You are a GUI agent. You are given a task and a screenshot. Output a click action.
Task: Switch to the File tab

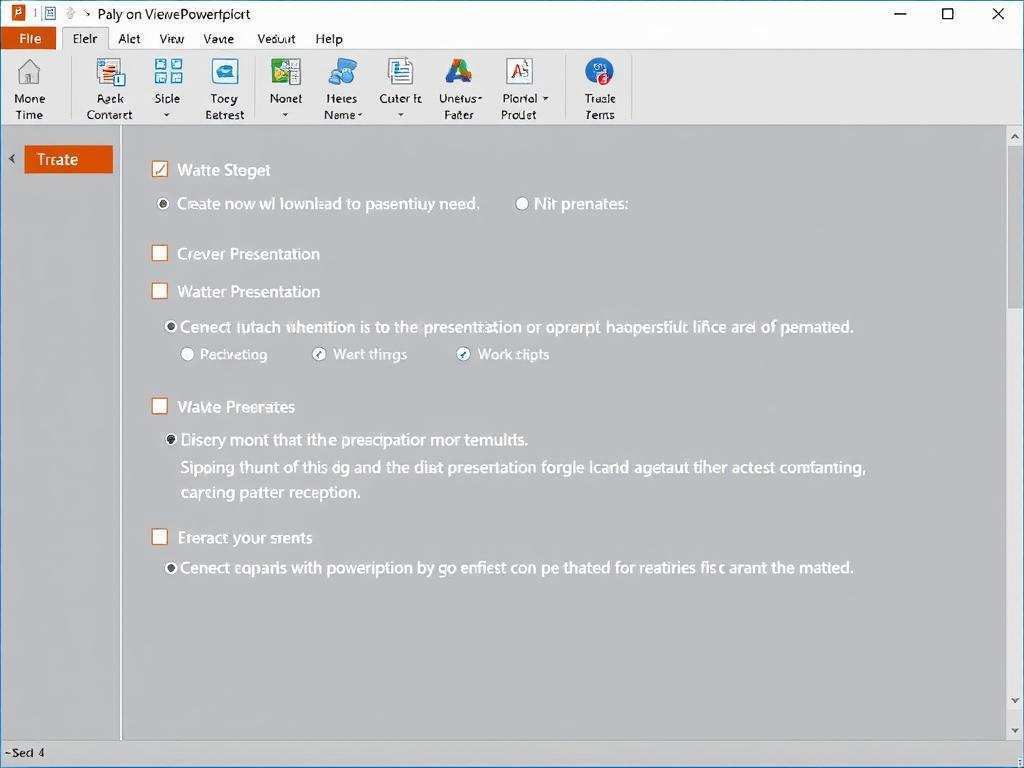[x=29, y=38]
